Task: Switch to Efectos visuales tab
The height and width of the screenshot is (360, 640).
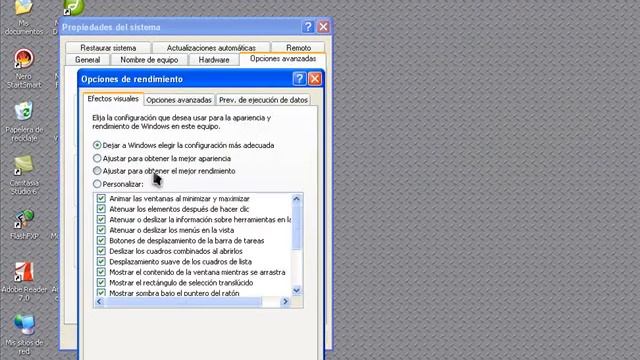Action: 113,99
